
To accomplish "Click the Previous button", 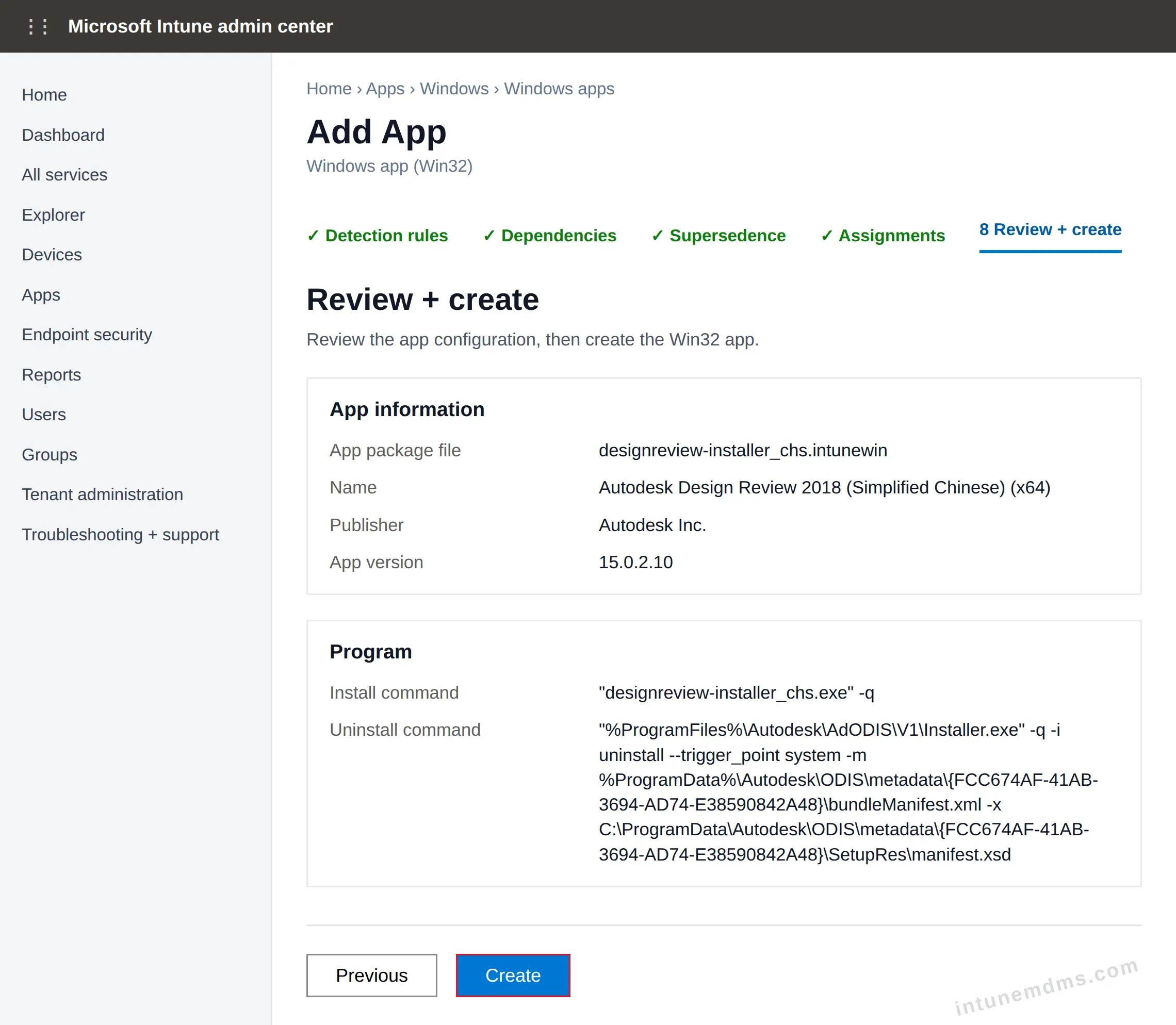I will click(371, 974).
